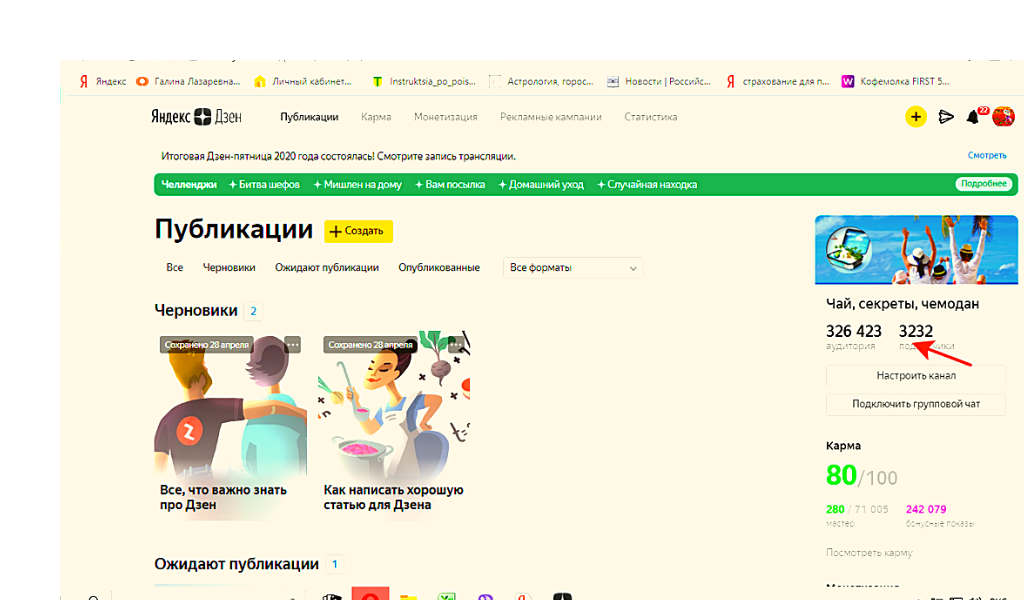The height and width of the screenshot is (600, 1024).
Task: Click the Настроить канал button
Action: (916, 375)
